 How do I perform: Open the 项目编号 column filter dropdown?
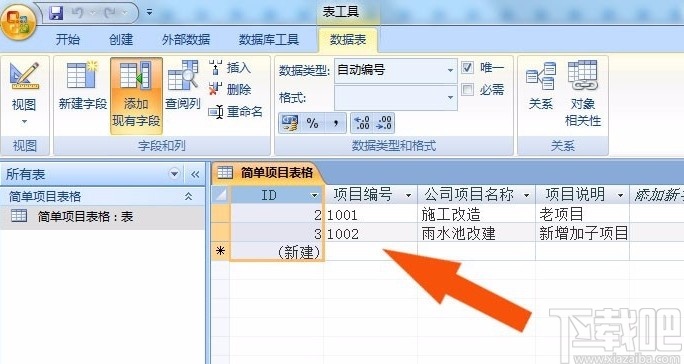409,195
